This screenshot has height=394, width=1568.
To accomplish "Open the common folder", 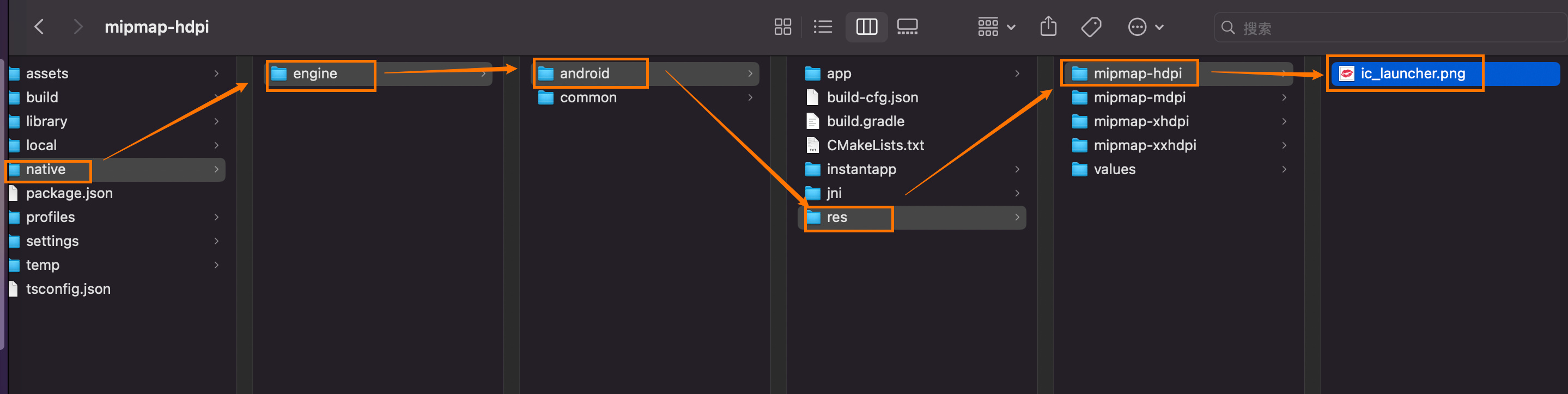I will (x=587, y=98).
